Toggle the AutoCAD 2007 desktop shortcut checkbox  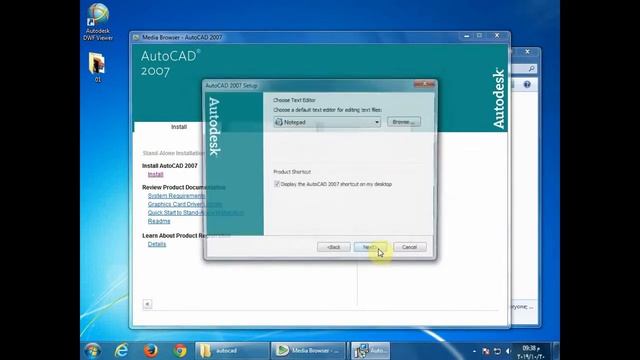[277, 184]
